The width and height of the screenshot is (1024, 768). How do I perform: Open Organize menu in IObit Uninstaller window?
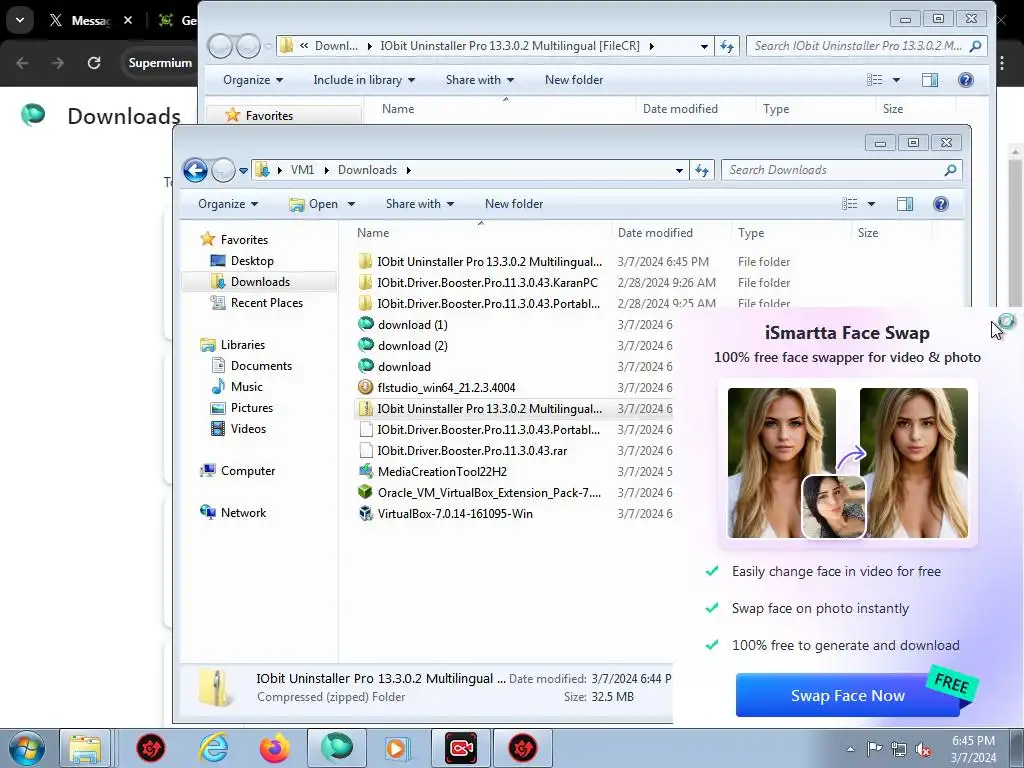pyautogui.click(x=253, y=80)
